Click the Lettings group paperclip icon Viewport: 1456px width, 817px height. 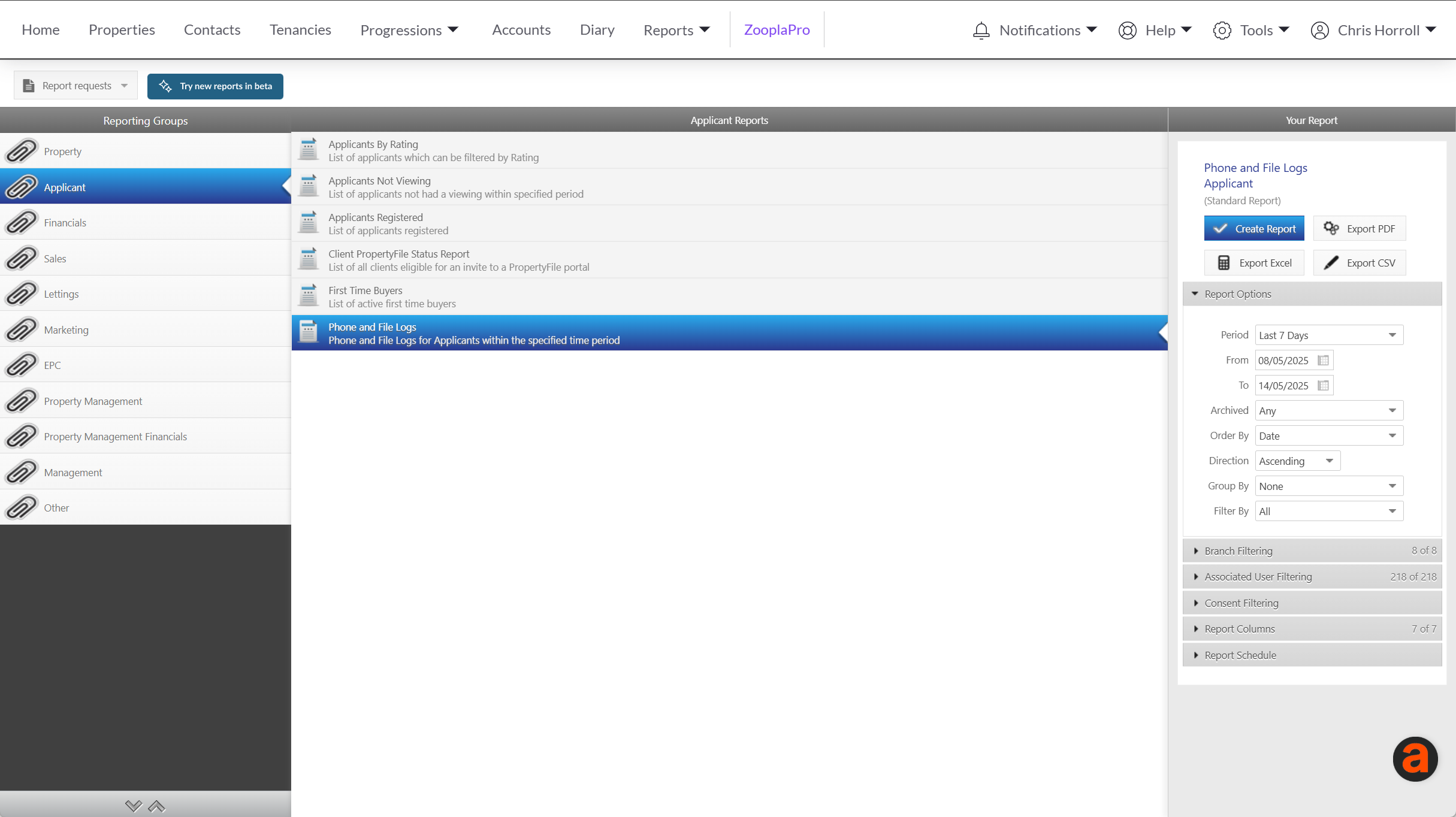coord(22,293)
